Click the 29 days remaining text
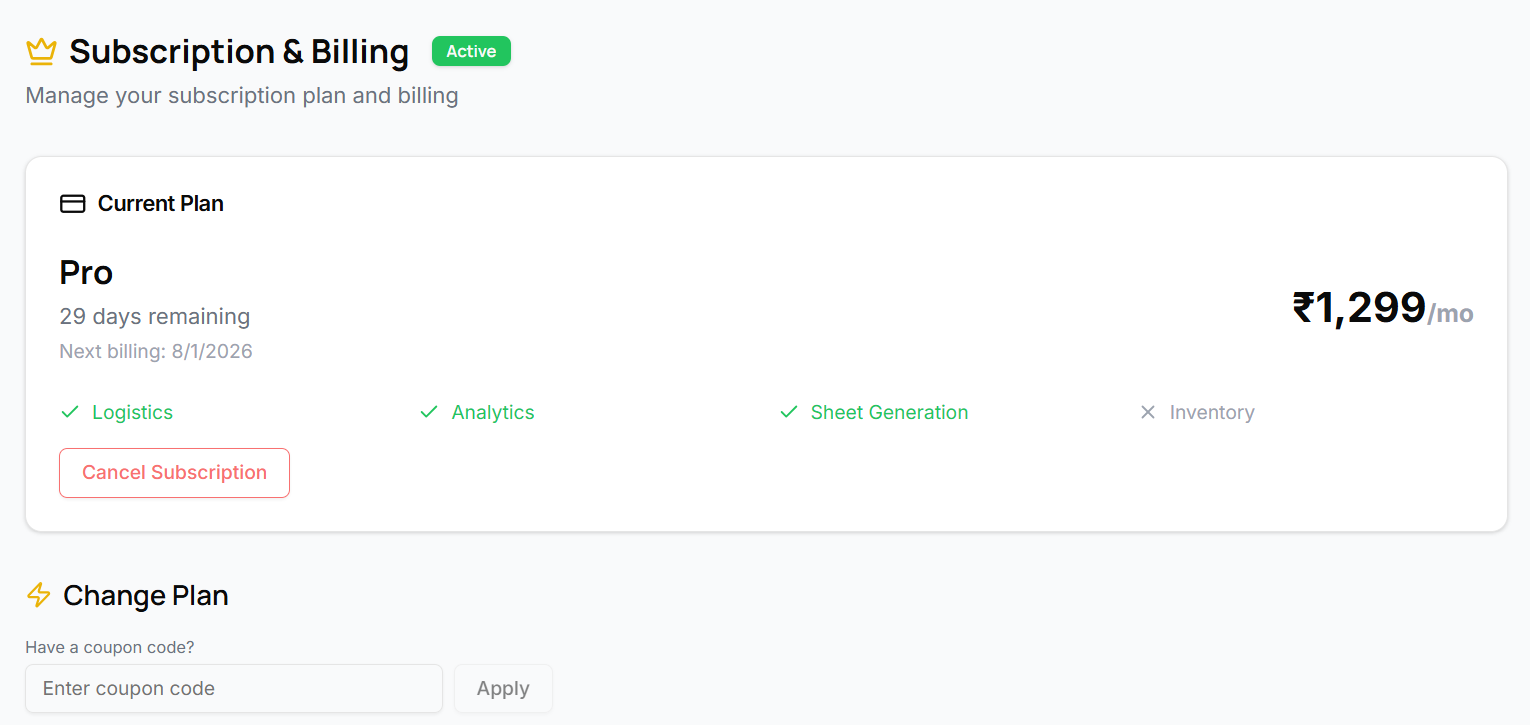Viewport: 1530px width, 725px height. point(155,316)
